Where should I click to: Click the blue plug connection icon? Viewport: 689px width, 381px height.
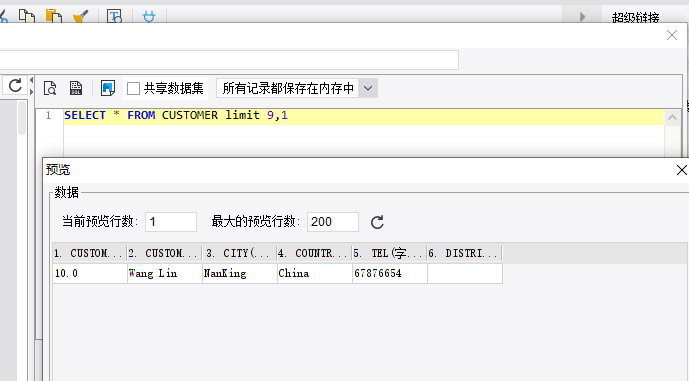pos(149,17)
